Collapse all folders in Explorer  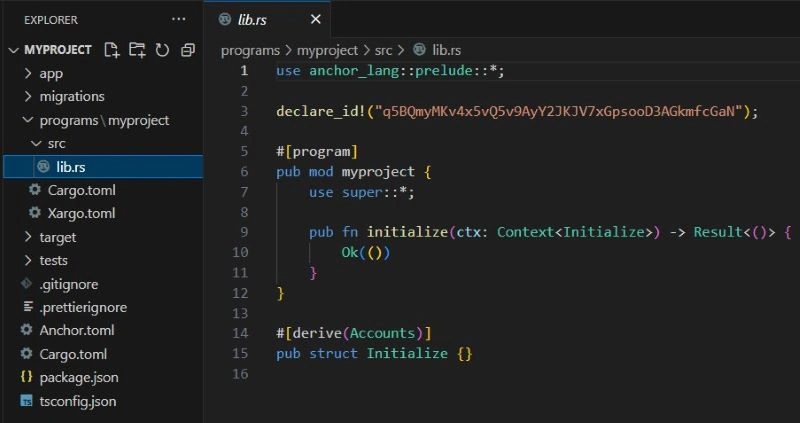[188, 50]
